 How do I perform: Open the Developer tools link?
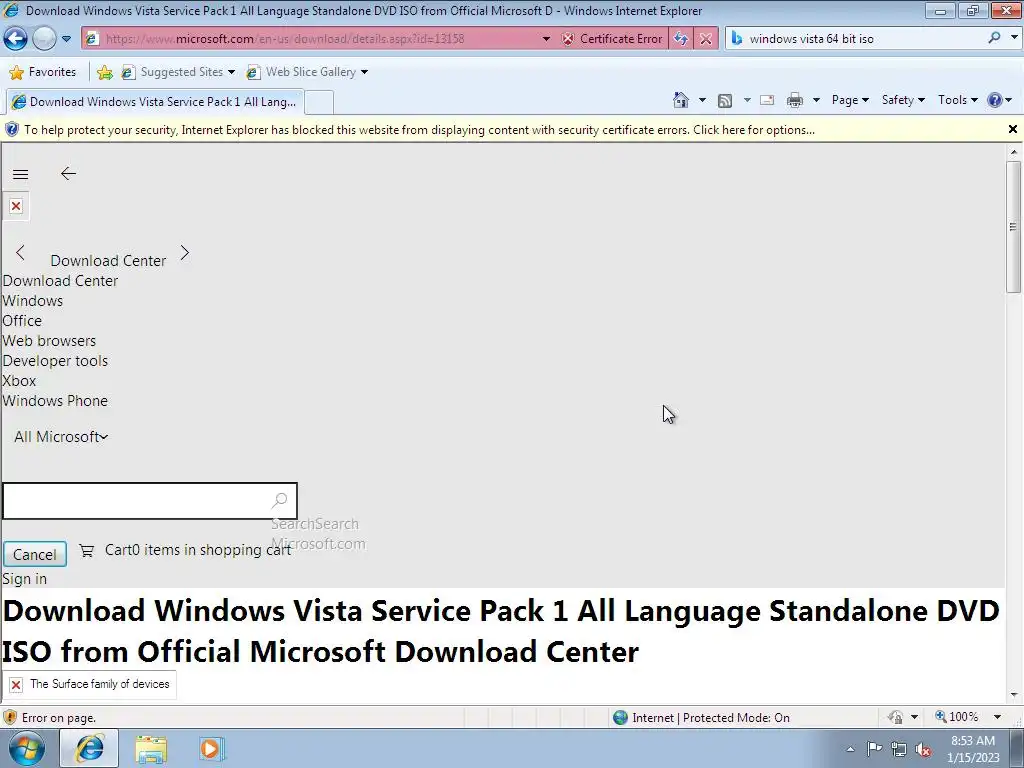click(x=56, y=361)
